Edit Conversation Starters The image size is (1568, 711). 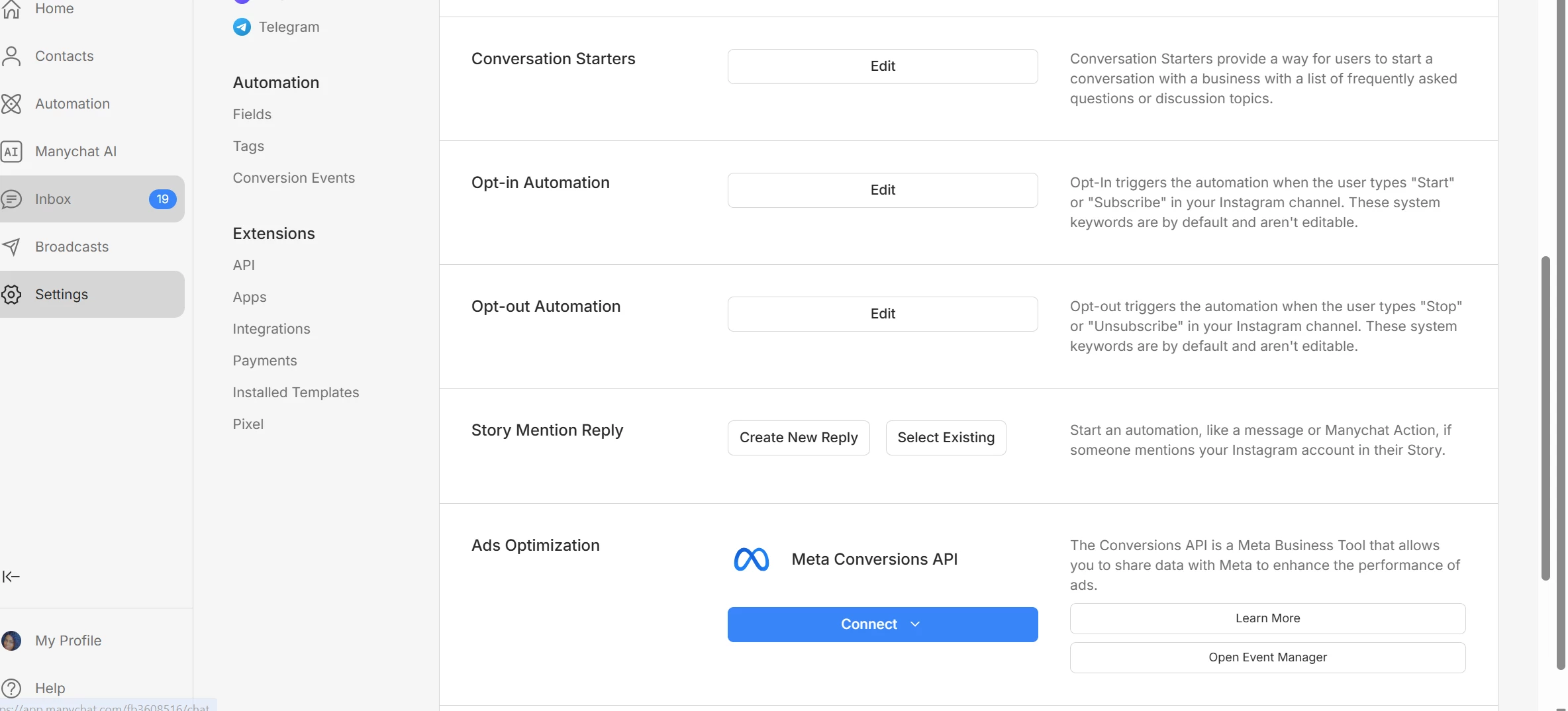click(x=882, y=66)
